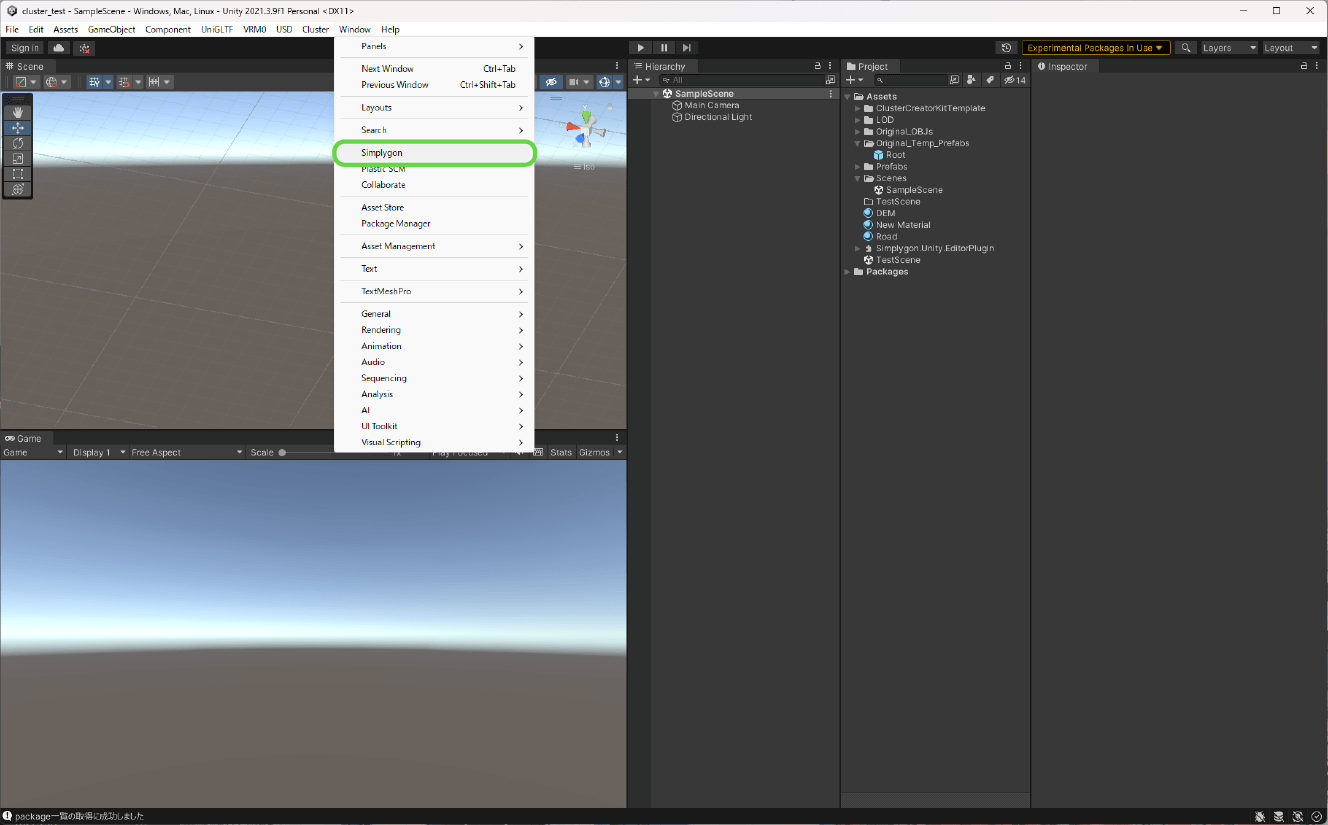
Task: Open the Game view kebab menu
Action: pyautogui.click(x=617, y=438)
